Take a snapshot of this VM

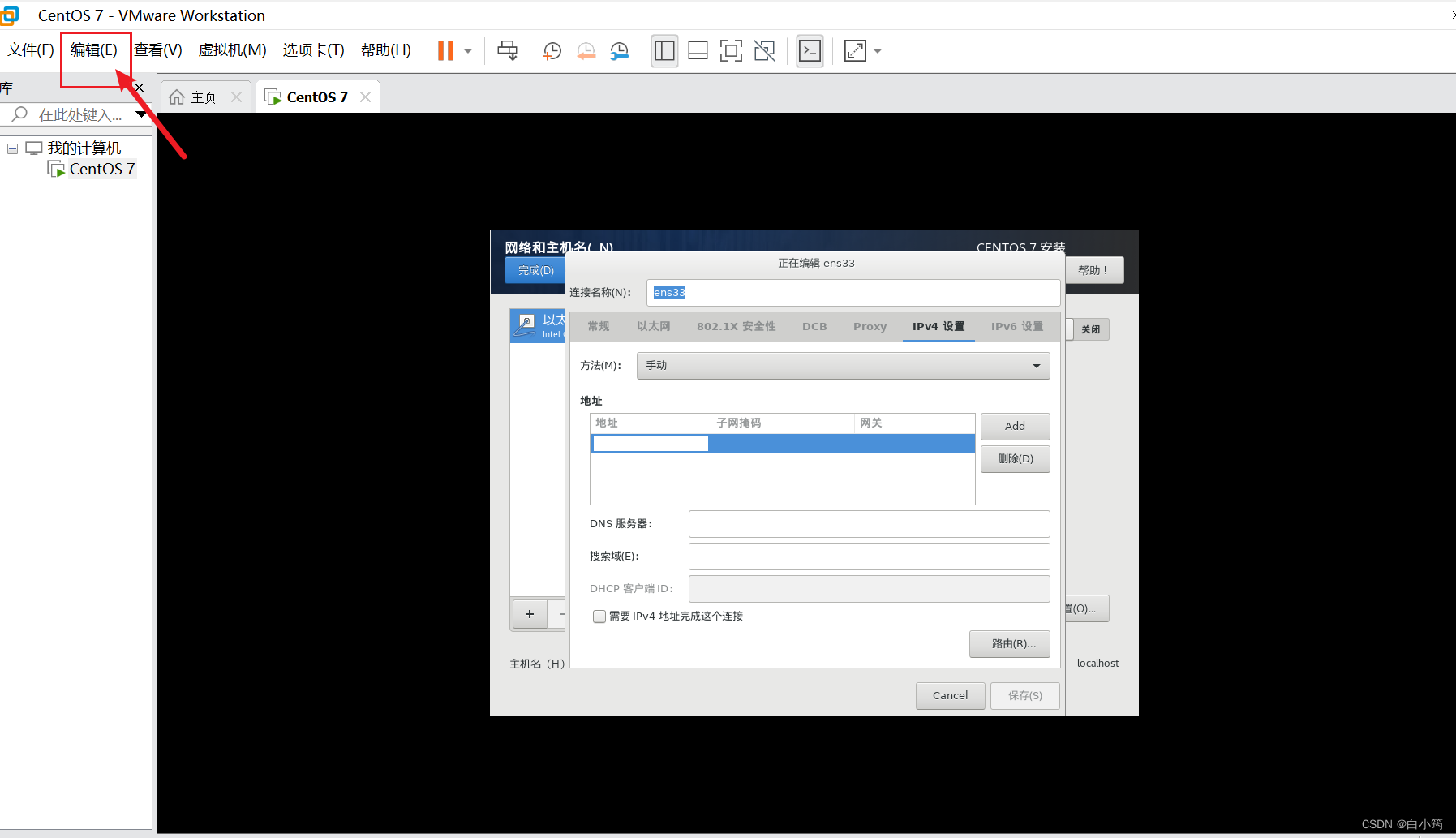(x=552, y=51)
